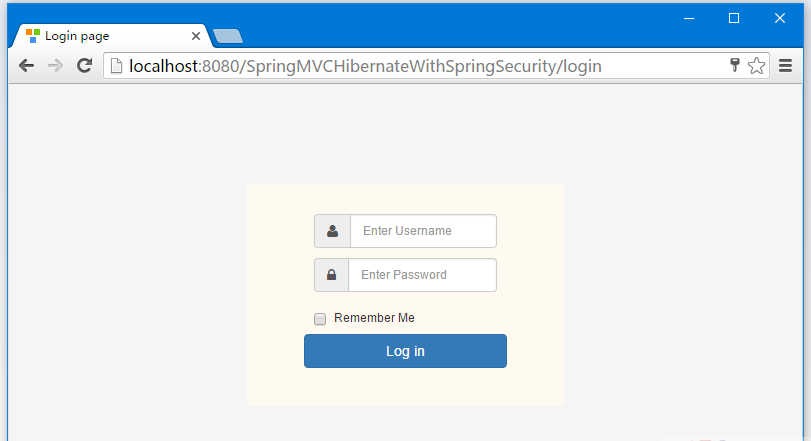The image size is (811, 441).
Task: Close the Login page tab
Action: point(196,36)
